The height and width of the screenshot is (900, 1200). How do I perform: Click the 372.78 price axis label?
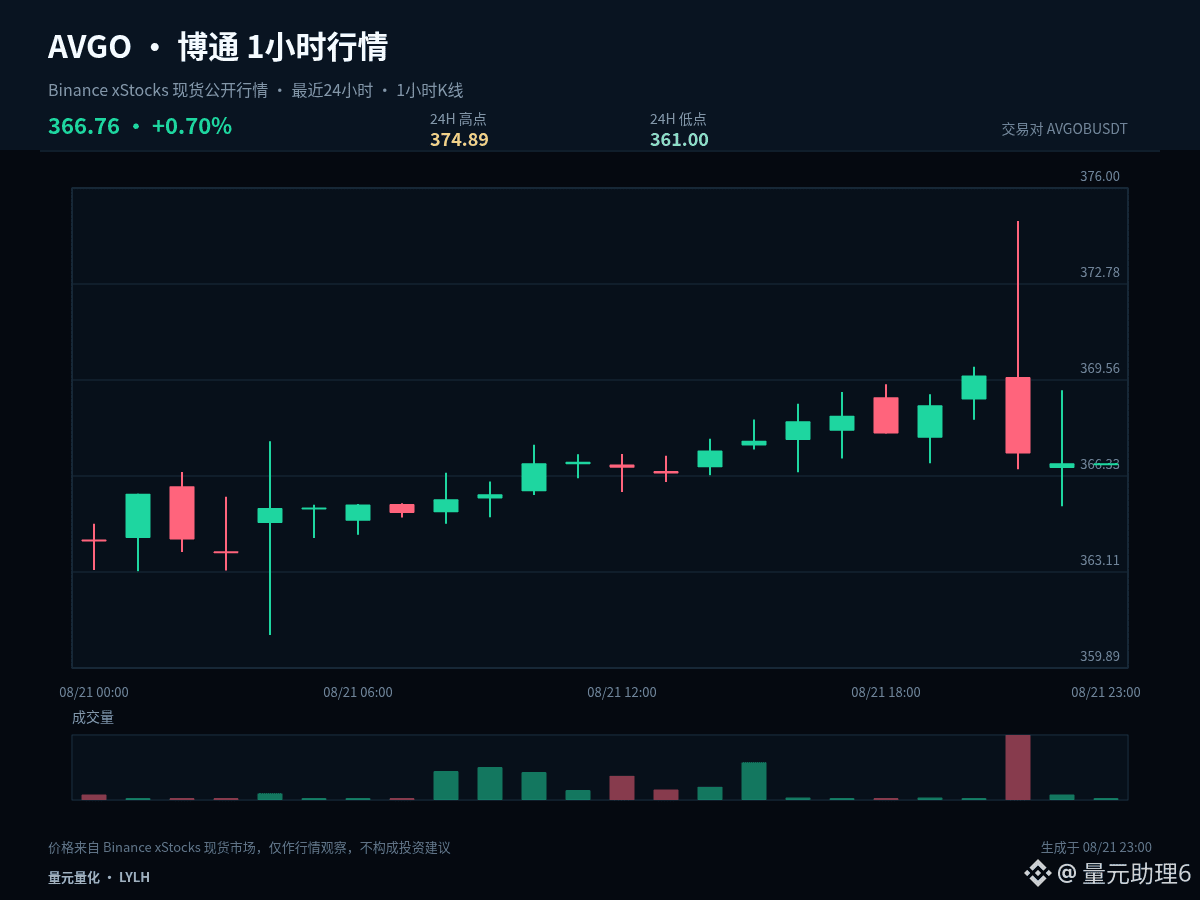pyautogui.click(x=1100, y=272)
